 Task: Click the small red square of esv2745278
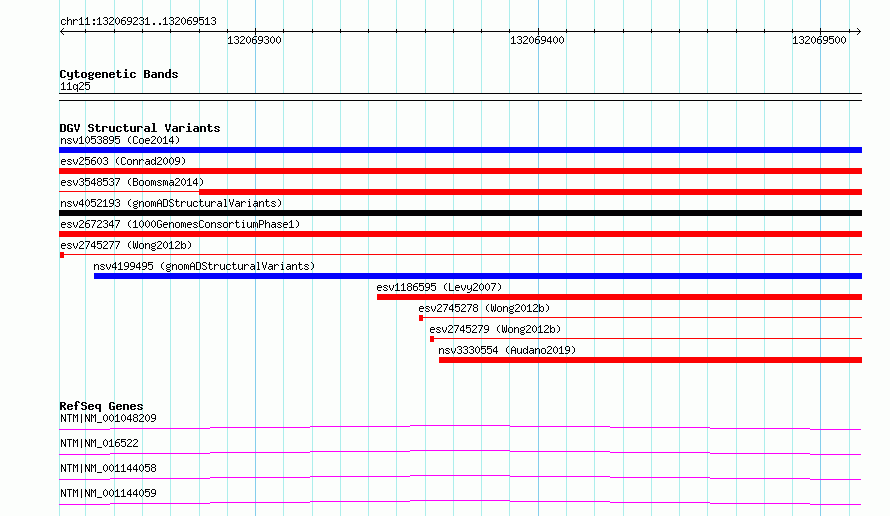tap(421, 318)
